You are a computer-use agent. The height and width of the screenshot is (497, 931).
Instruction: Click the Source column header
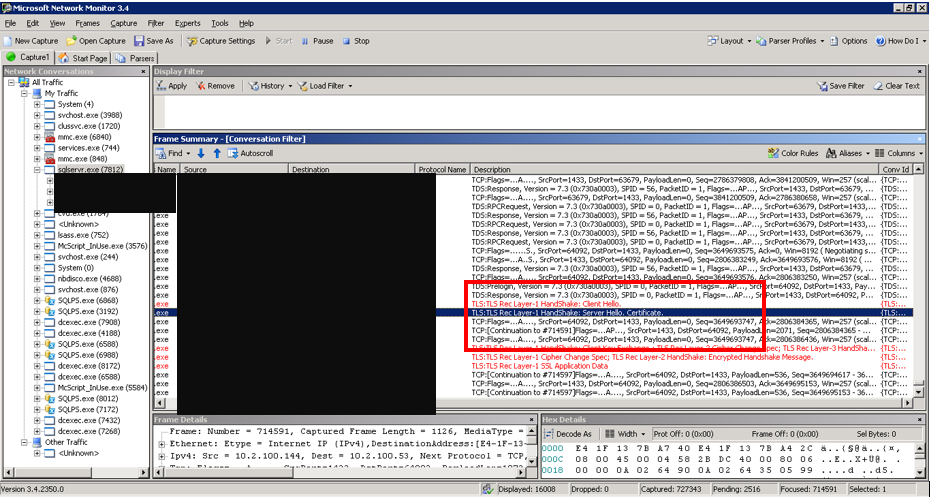click(x=235, y=169)
